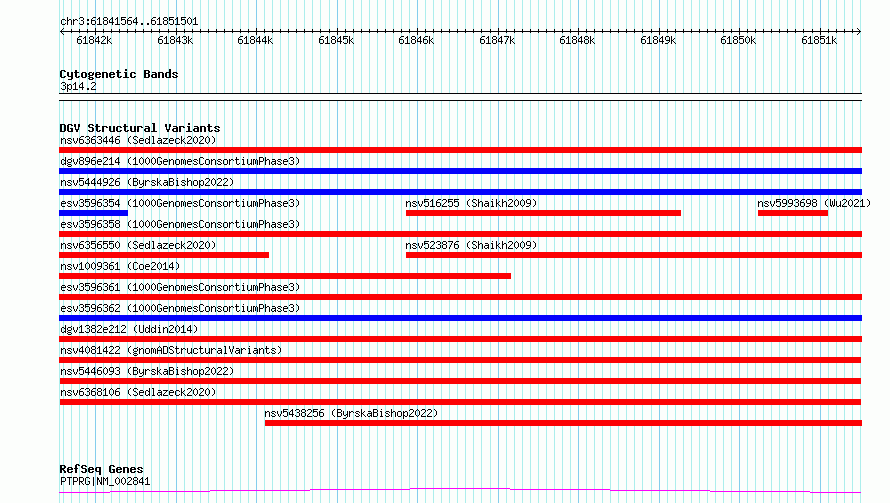Image resolution: width=890 pixels, height=503 pixels.
Task: Open the esv3596362 variant label
Action: click(x=180, y=308)
